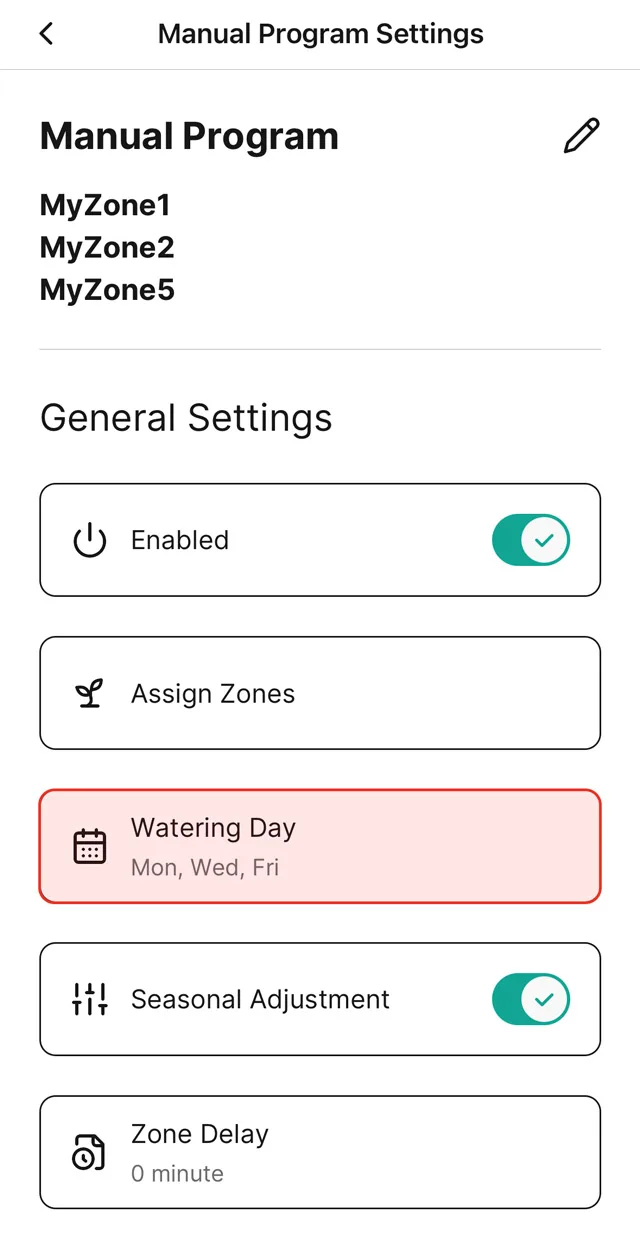This screenshot has width=640, height=1254.
Task: Open the Assign Zones option
Action: pyautogui.click(x=213, y=694)
